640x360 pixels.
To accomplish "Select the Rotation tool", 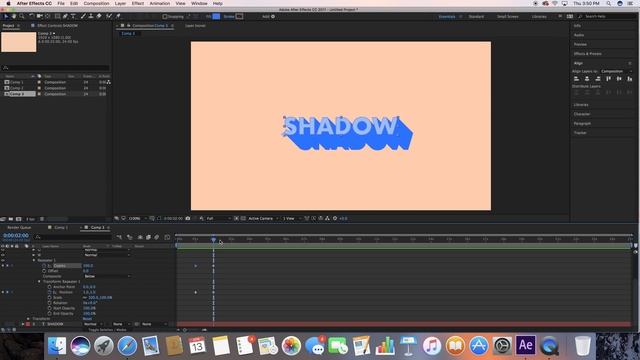I will point(31,16).
